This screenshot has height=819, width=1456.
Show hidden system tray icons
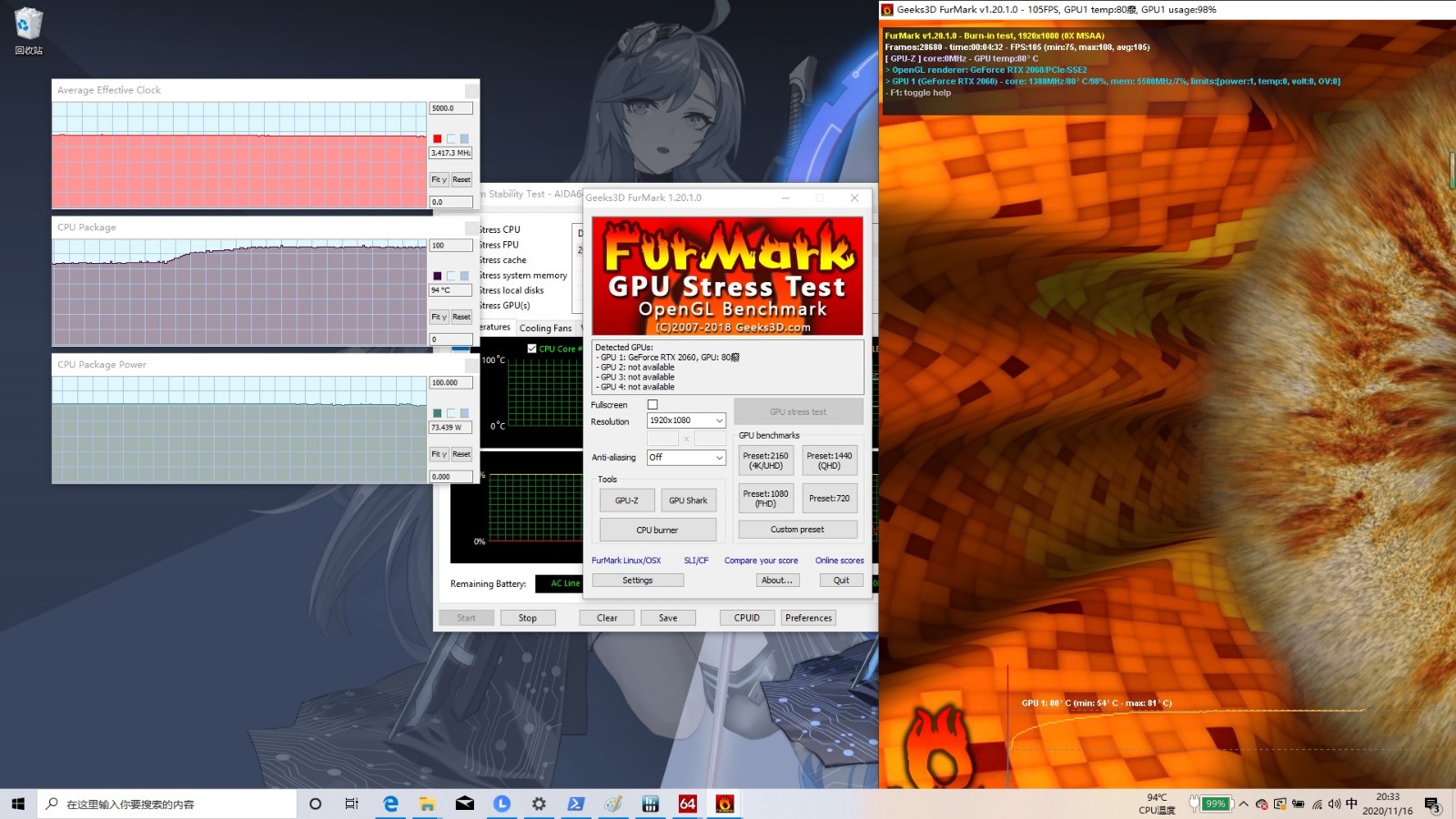[1243, 804]
